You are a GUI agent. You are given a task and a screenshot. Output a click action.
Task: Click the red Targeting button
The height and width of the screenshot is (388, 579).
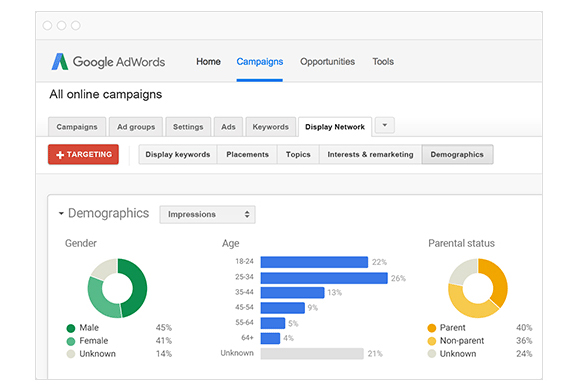tap(83, 154)
